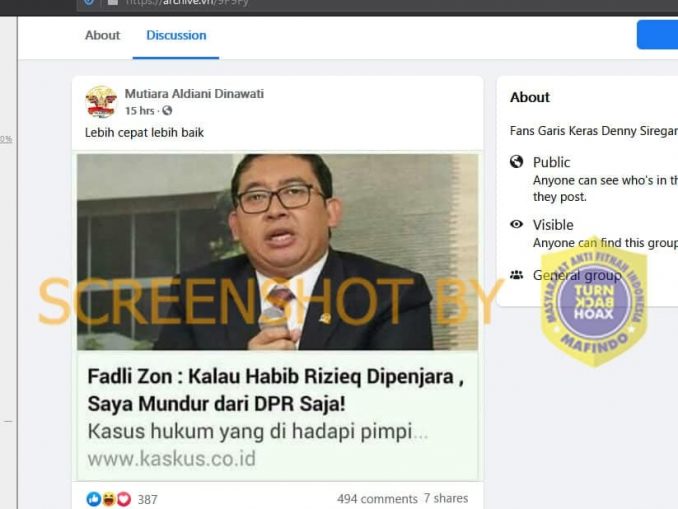Click the Like reaction icon

[x=93, y=499]
